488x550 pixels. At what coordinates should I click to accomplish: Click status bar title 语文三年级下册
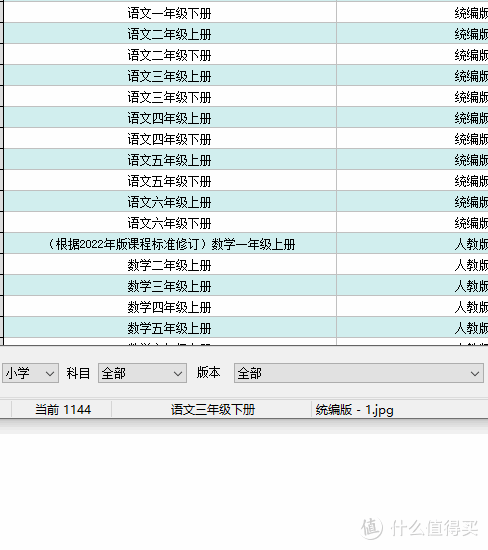[213, 410]
